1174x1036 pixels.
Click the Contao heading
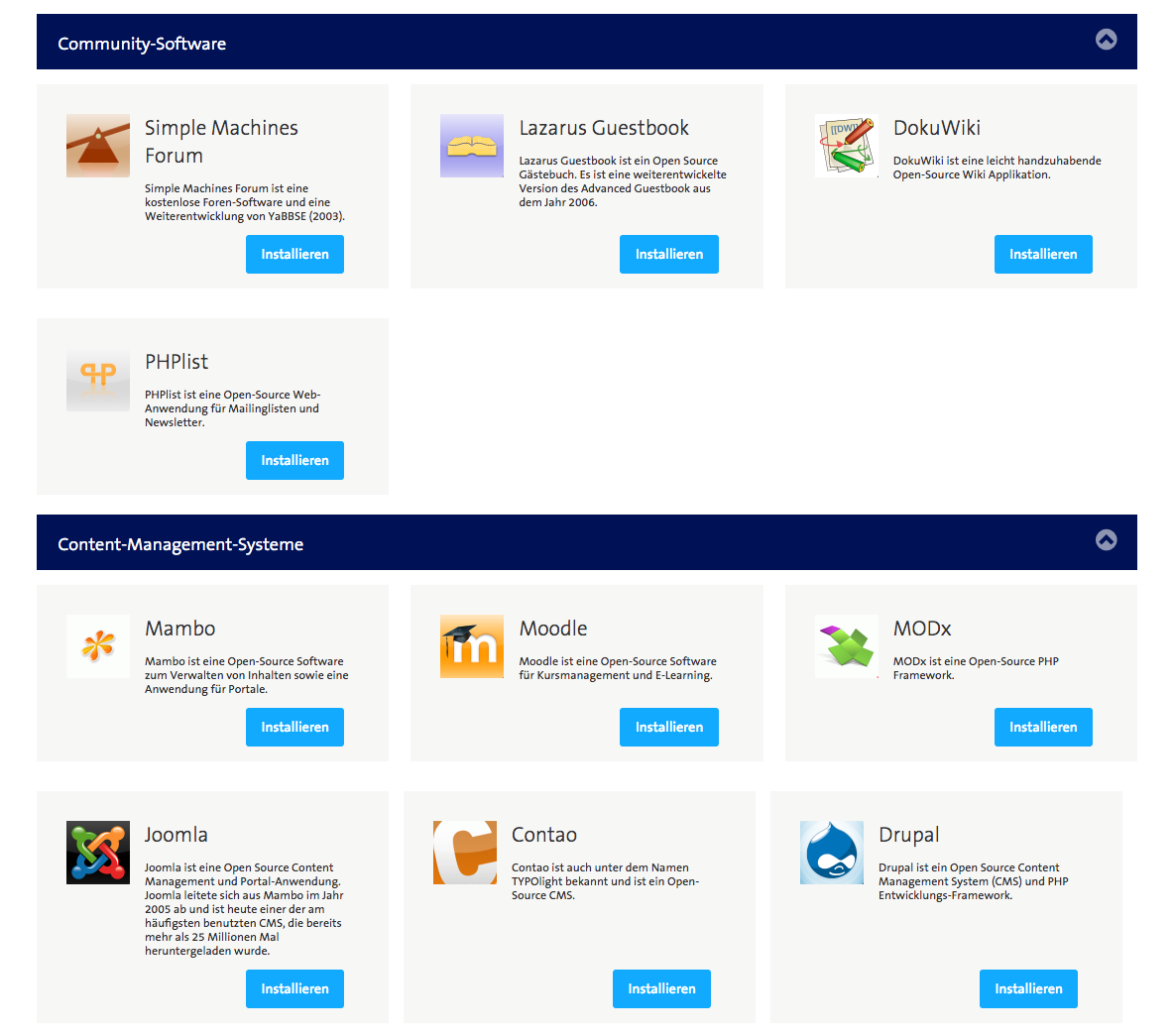tap(544, 835)
